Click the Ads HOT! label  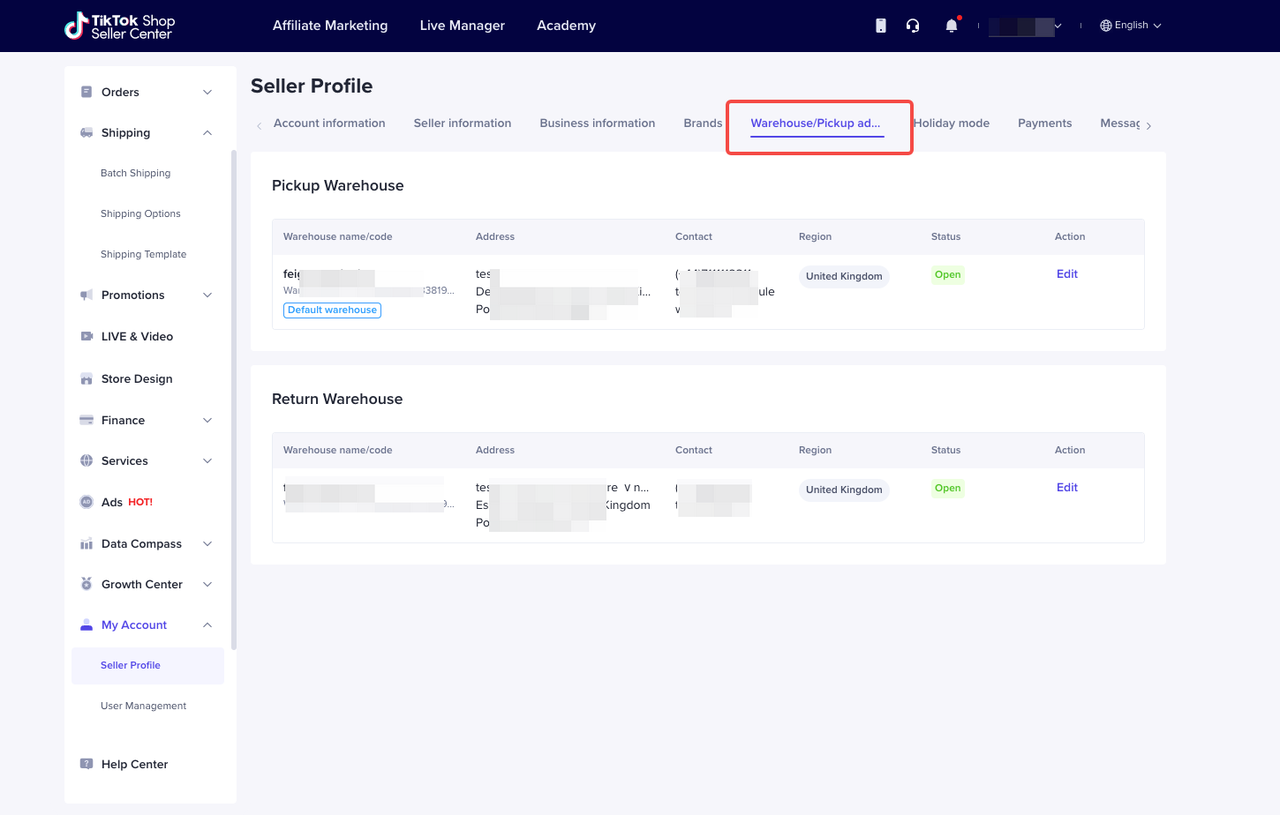140,502
